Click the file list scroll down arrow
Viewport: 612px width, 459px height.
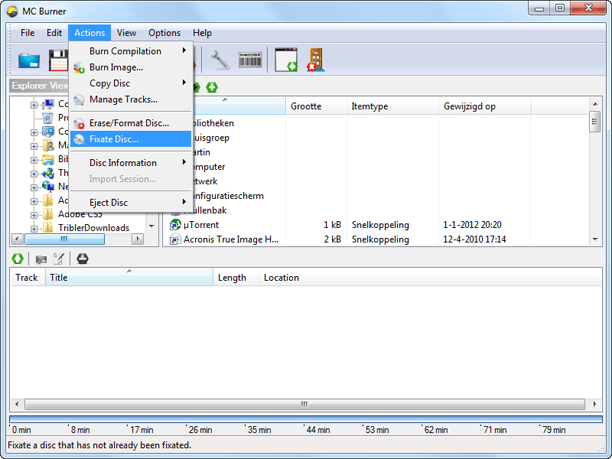pos(595,239)
